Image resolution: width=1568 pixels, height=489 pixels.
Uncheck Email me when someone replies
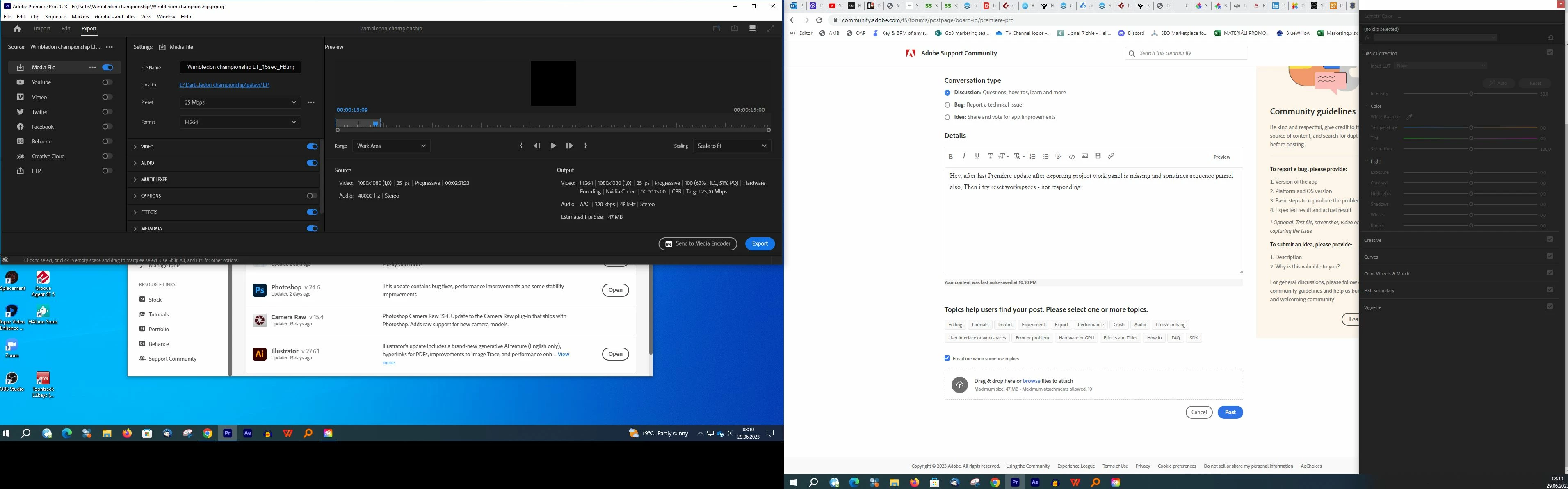pyautogui.click(x=947, y=358)
